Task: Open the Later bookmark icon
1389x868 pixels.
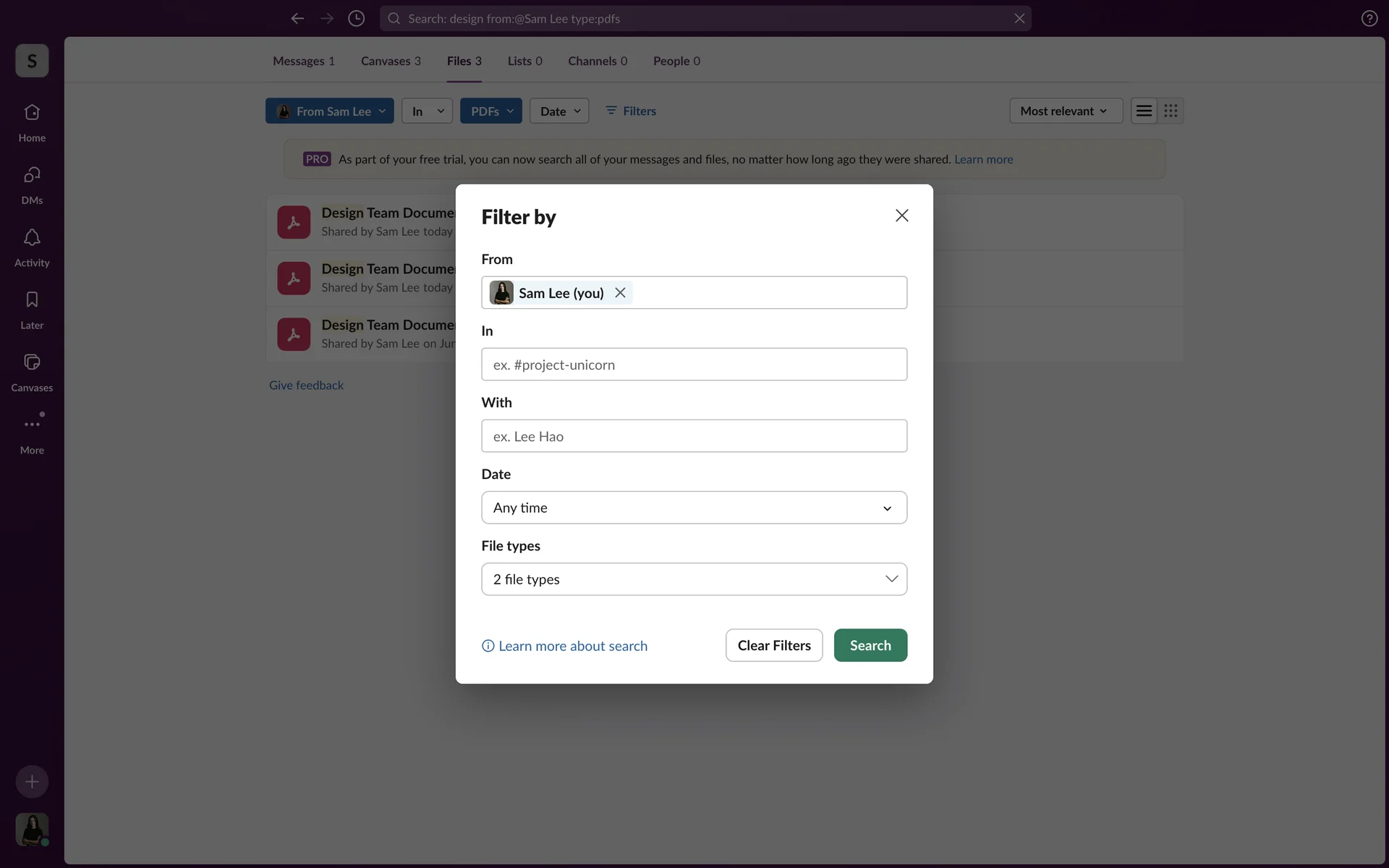Action: (32, 300)
